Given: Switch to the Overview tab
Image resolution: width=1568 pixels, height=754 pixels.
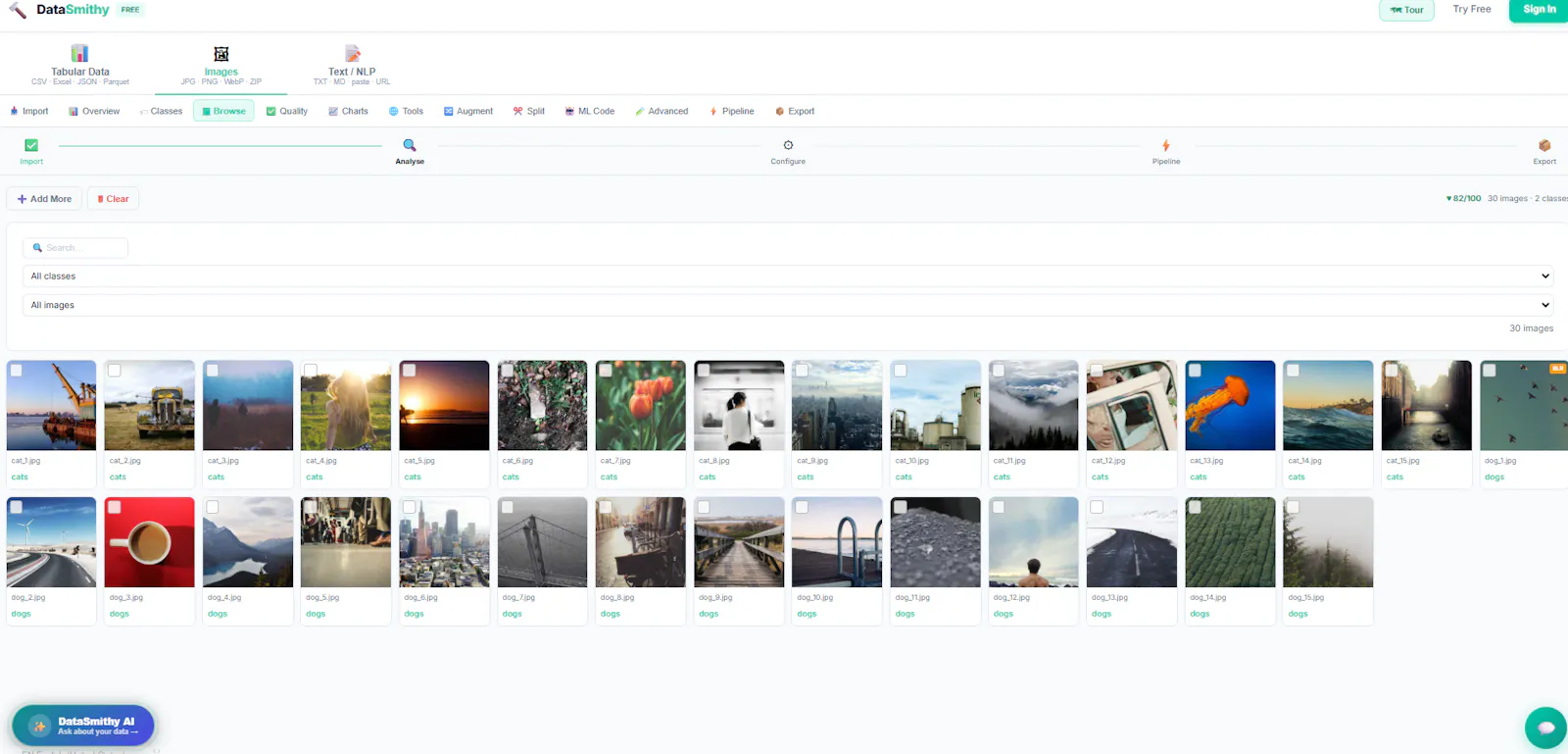Looking at the screenshot, I should point(94,111).
